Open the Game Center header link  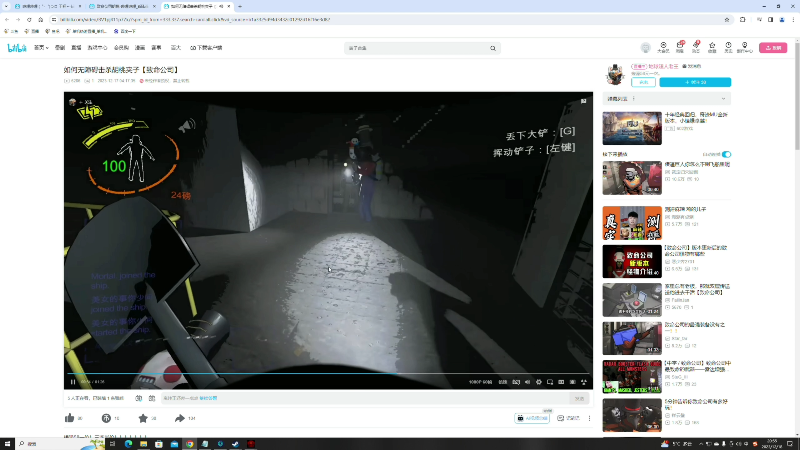(x=97, y=48)
